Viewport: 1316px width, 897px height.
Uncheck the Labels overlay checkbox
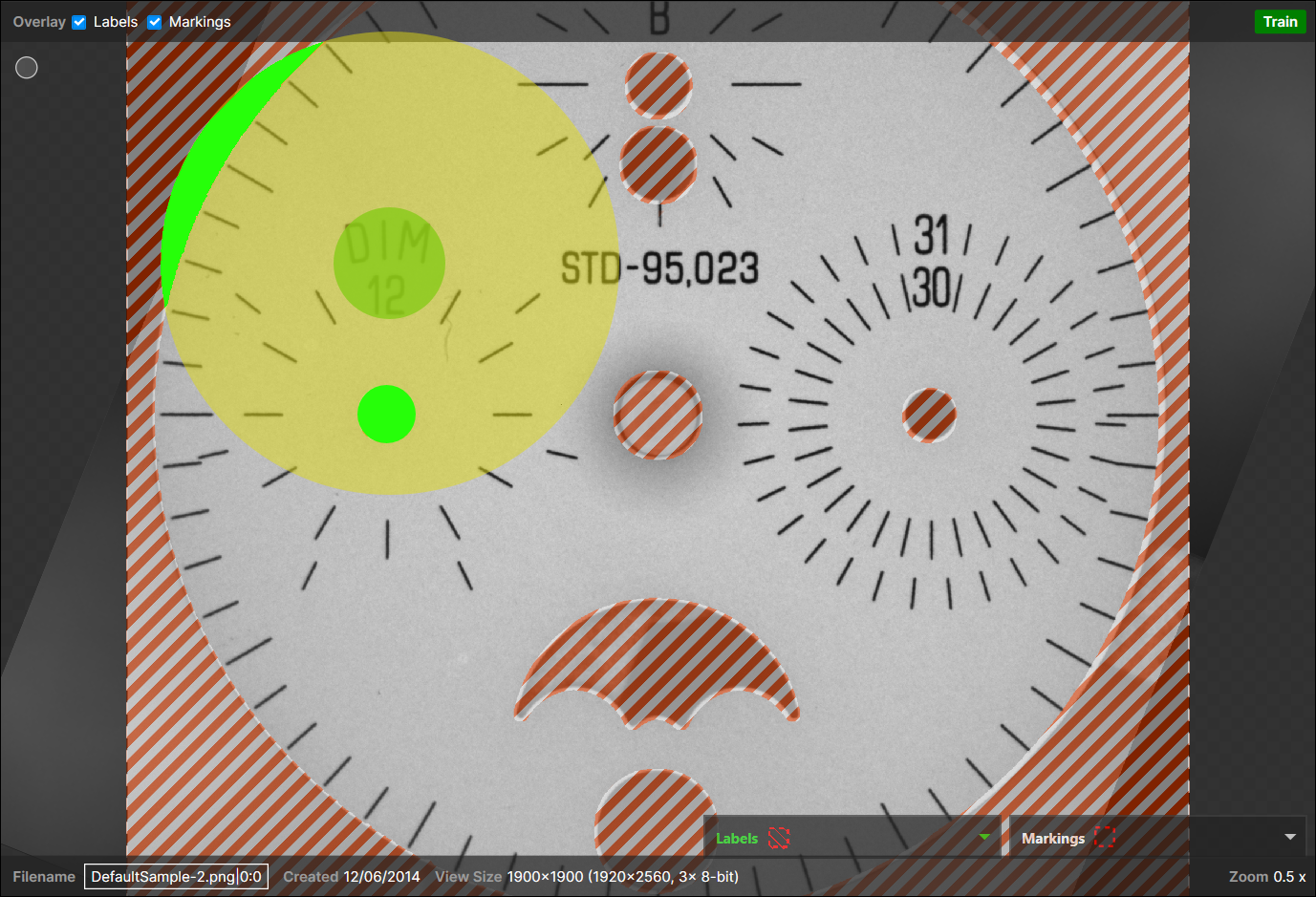pos(79,22)
